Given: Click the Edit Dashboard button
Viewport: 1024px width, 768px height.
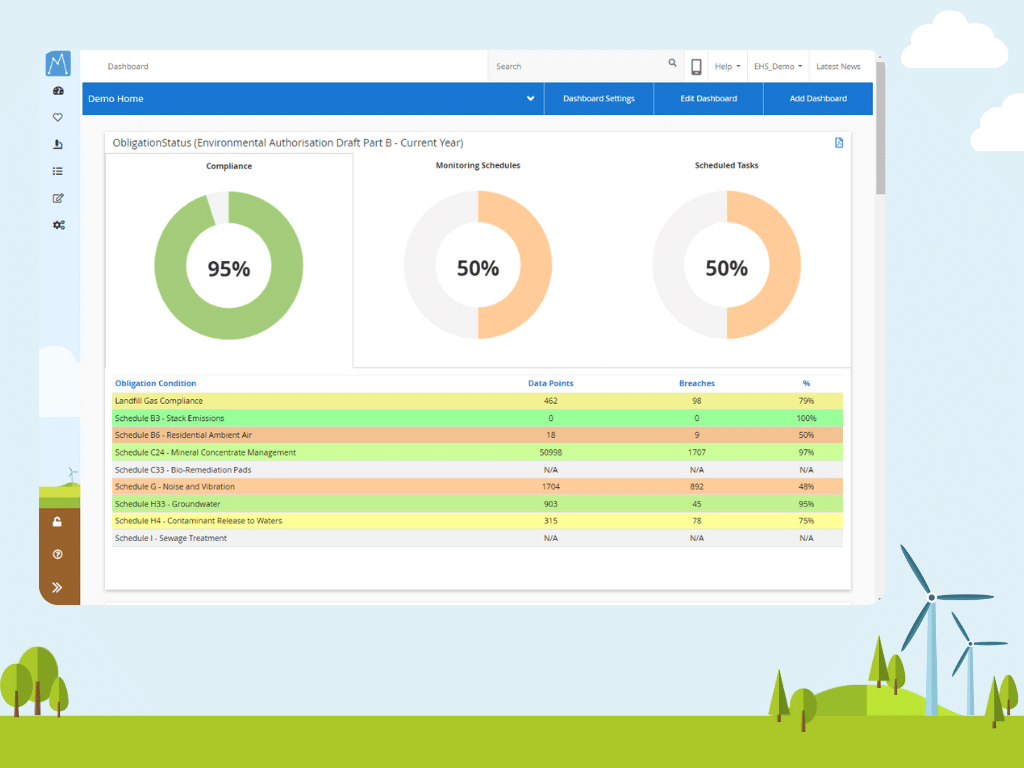Looking at the screenshot, I should (x=708, y=98).
